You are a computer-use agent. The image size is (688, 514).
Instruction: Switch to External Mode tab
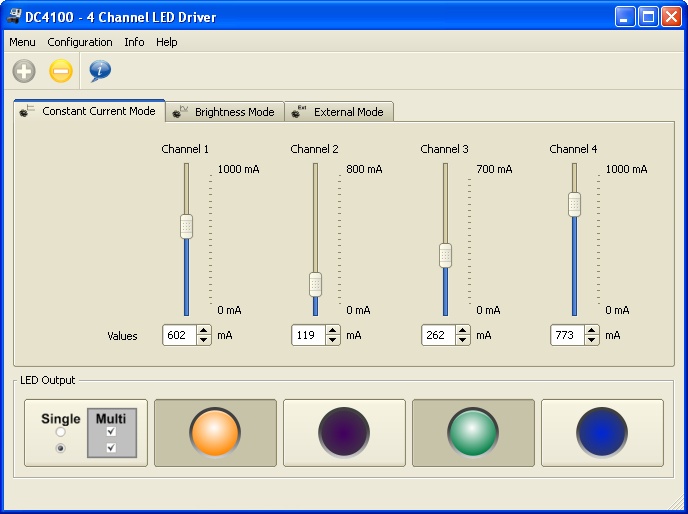(x=339, y=112)
